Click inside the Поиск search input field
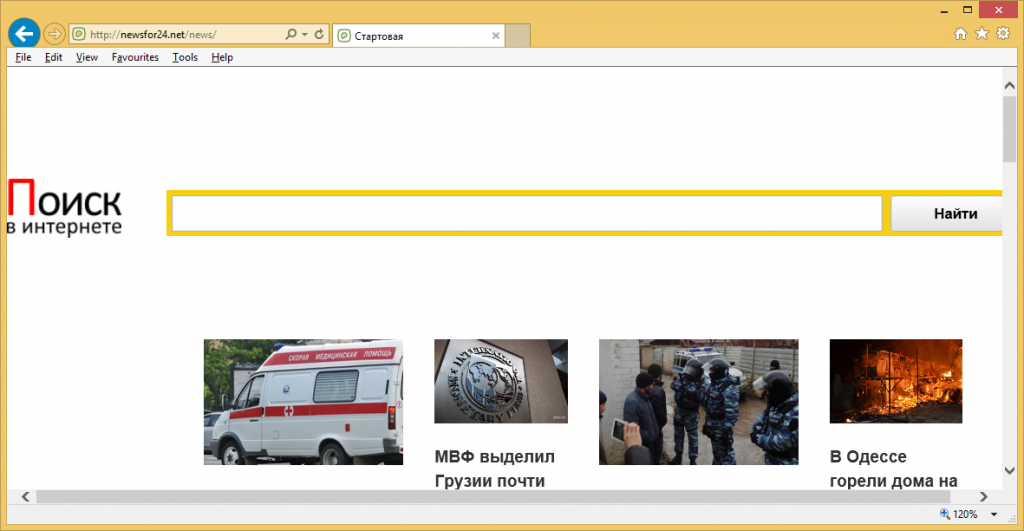Image resolution: width=1024 pixels, height=531 pixels. click(x=526, y=213)
